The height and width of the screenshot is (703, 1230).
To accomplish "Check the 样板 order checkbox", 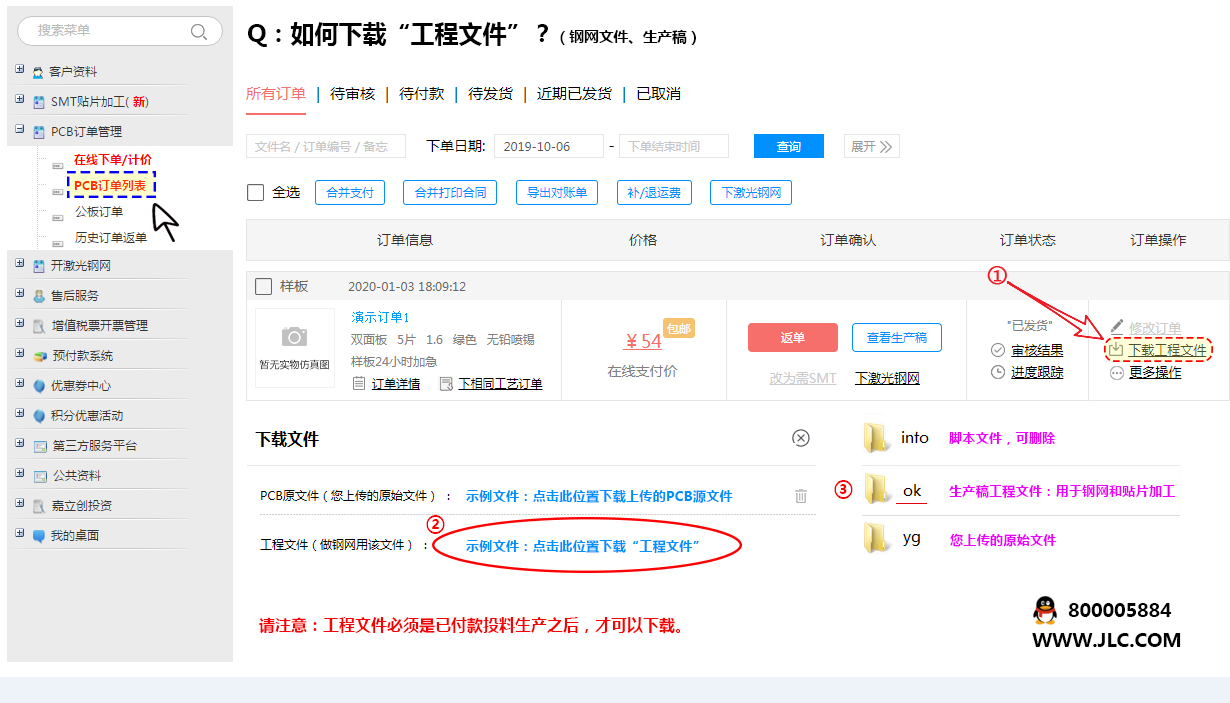I will click(263, 287).
